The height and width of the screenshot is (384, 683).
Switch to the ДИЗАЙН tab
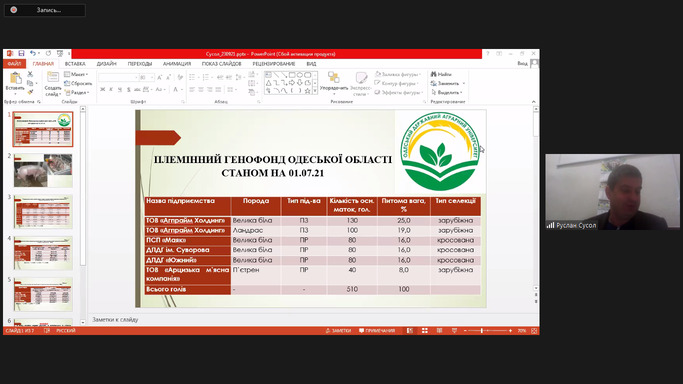click(106, 64)
